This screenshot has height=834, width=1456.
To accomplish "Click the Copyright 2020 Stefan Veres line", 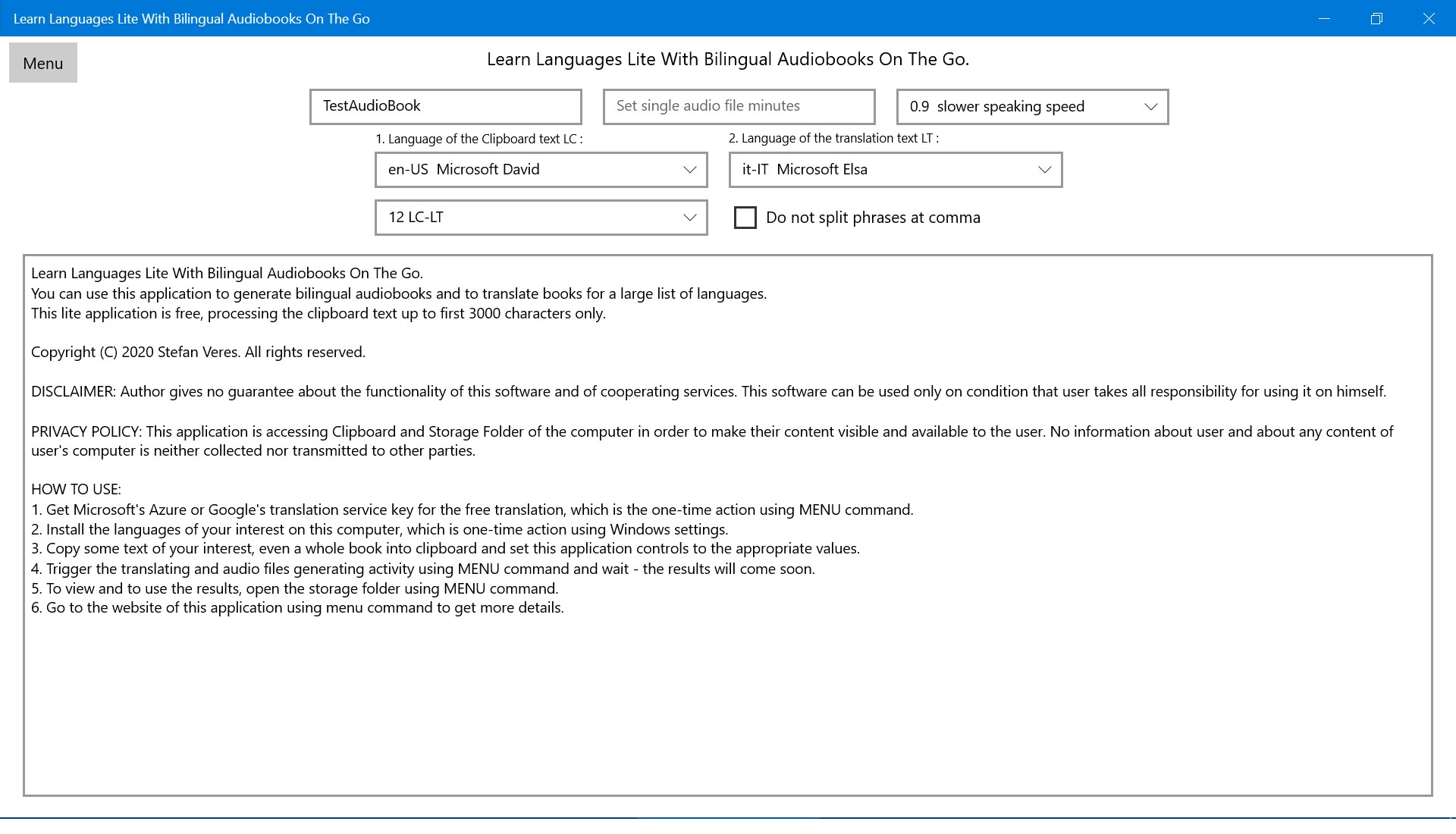I will 198,353.
